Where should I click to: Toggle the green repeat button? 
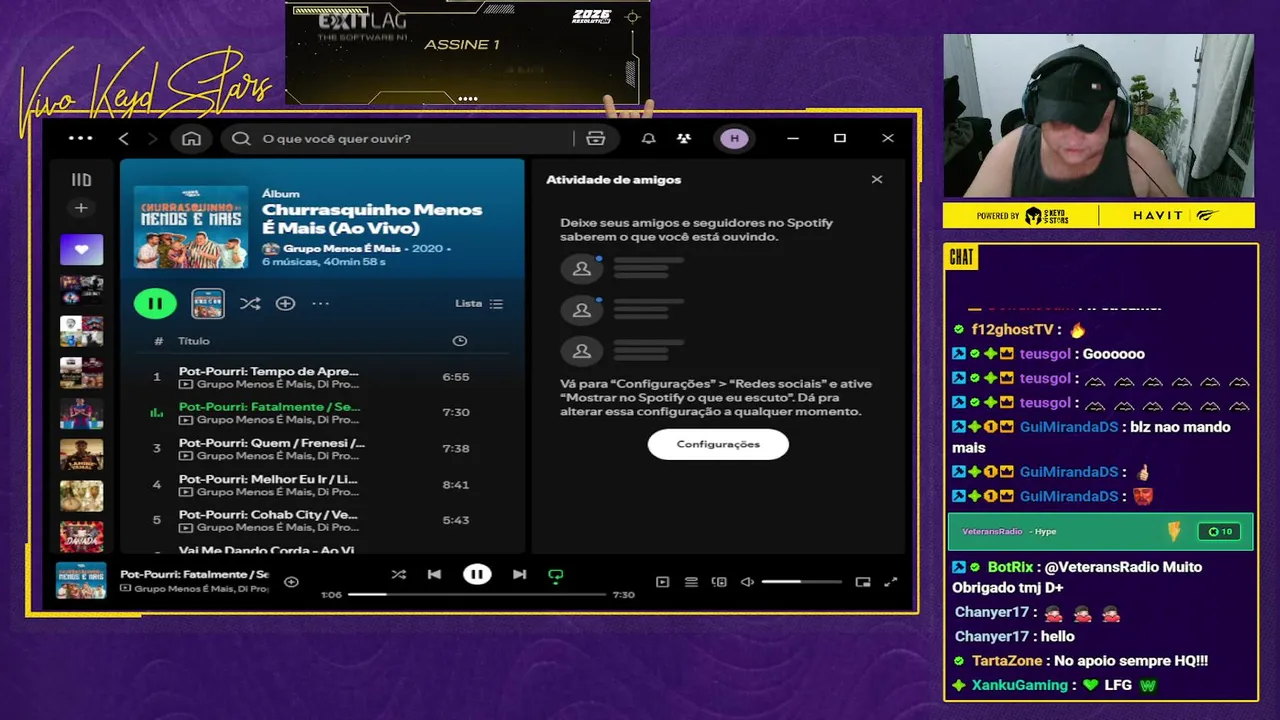click(556, 575)
